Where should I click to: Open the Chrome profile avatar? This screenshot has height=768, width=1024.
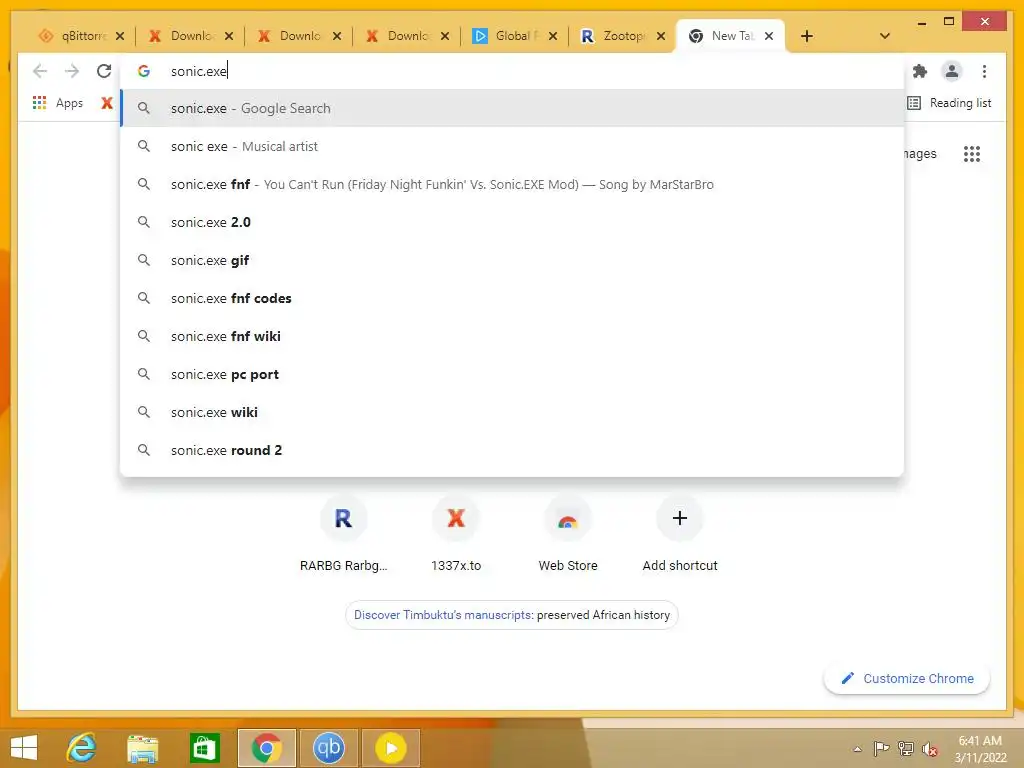952,71
